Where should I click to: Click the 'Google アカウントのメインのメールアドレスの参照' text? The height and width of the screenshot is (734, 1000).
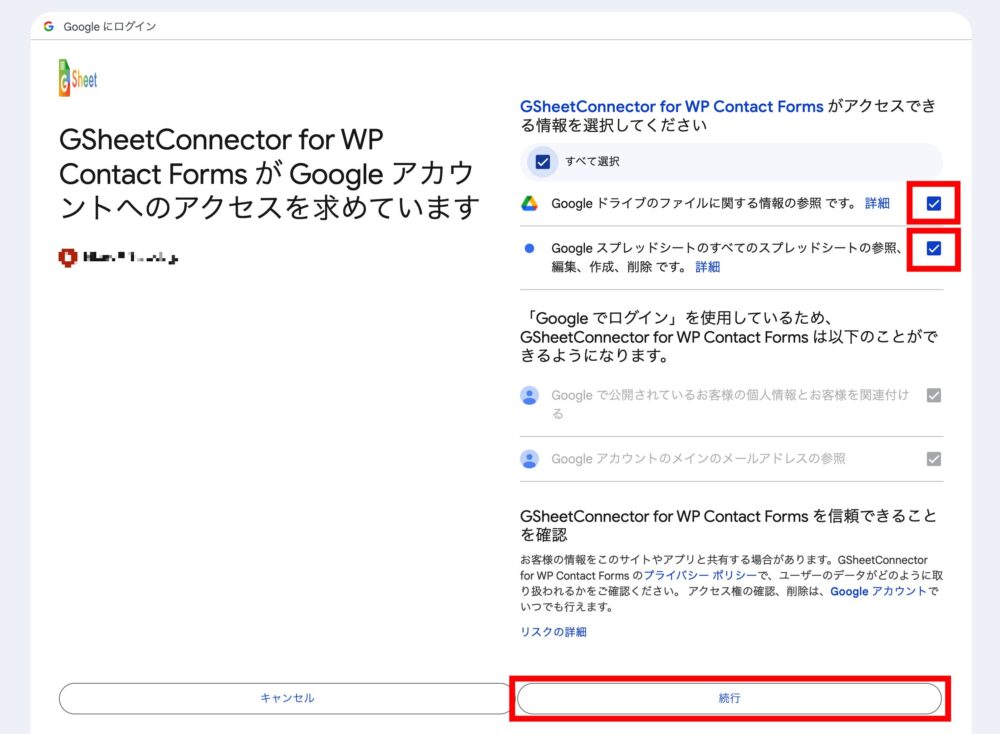[x=698, y=459]
